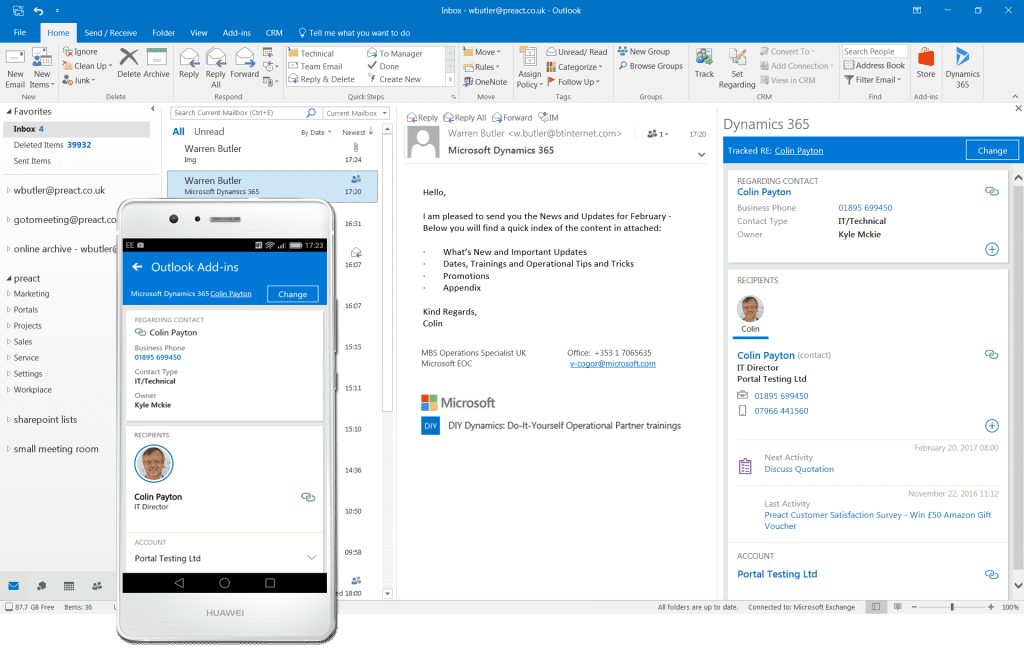Screen dimensions: 1024x649
Task: Click the Forward ribbon button
Action: [x=244, y=63]
